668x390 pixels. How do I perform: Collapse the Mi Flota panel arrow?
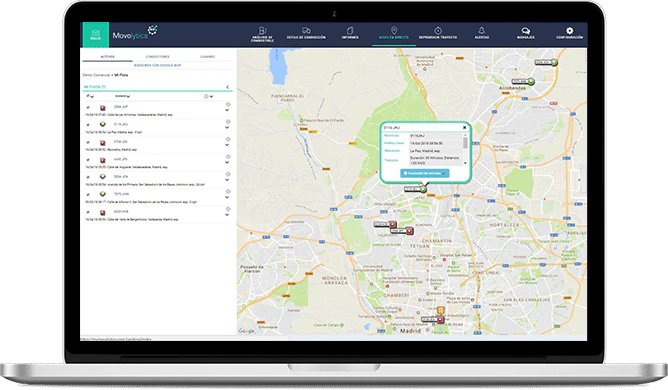227,87
